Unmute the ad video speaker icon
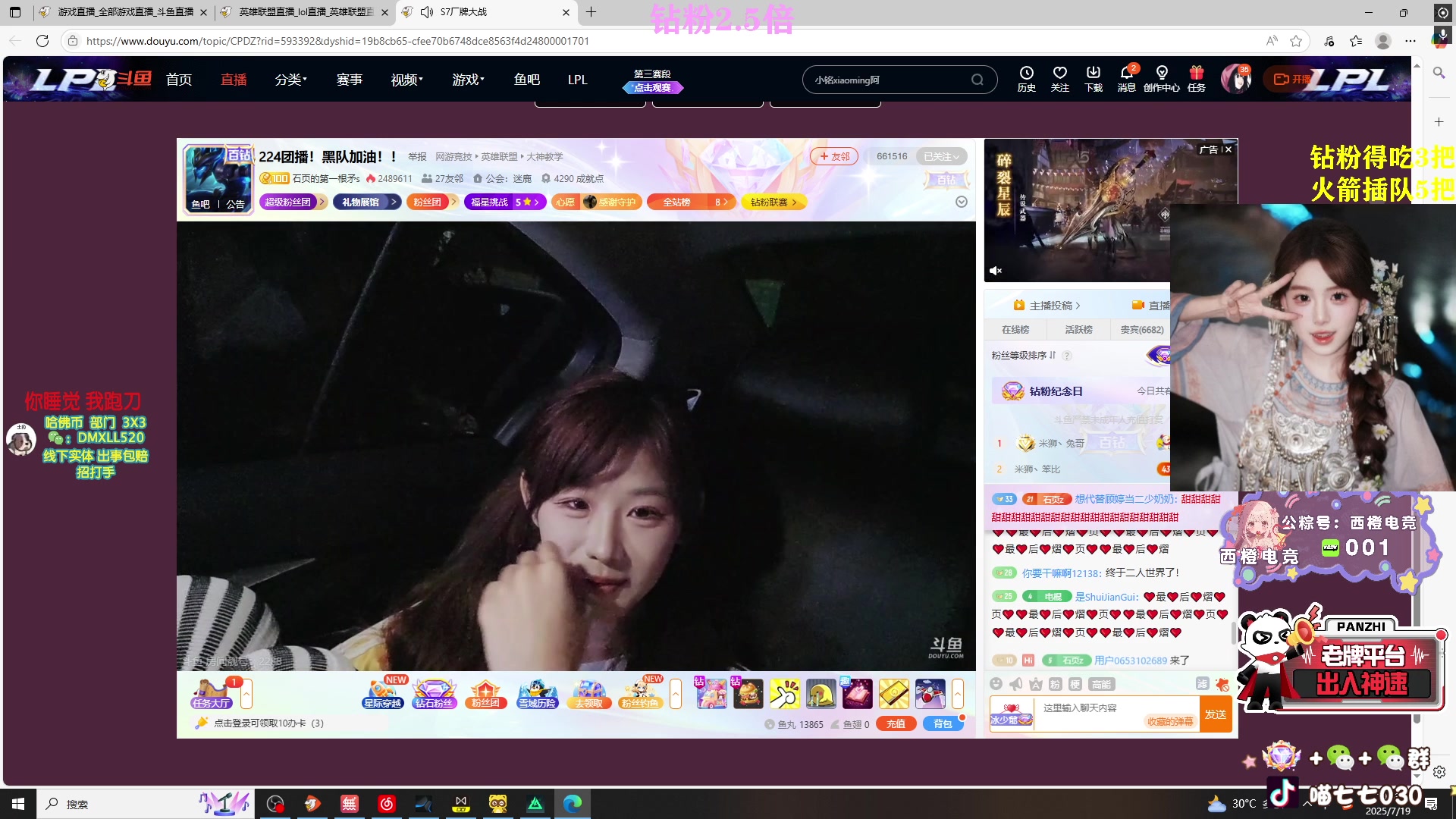This screenshot has height=819, width=1456. pos(996,271)
